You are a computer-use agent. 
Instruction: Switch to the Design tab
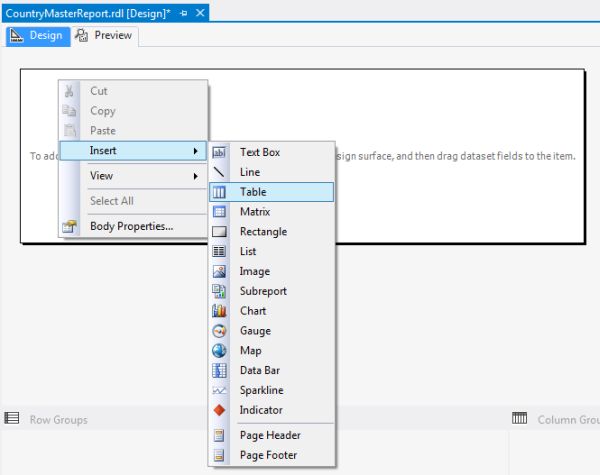pos(38,36)
